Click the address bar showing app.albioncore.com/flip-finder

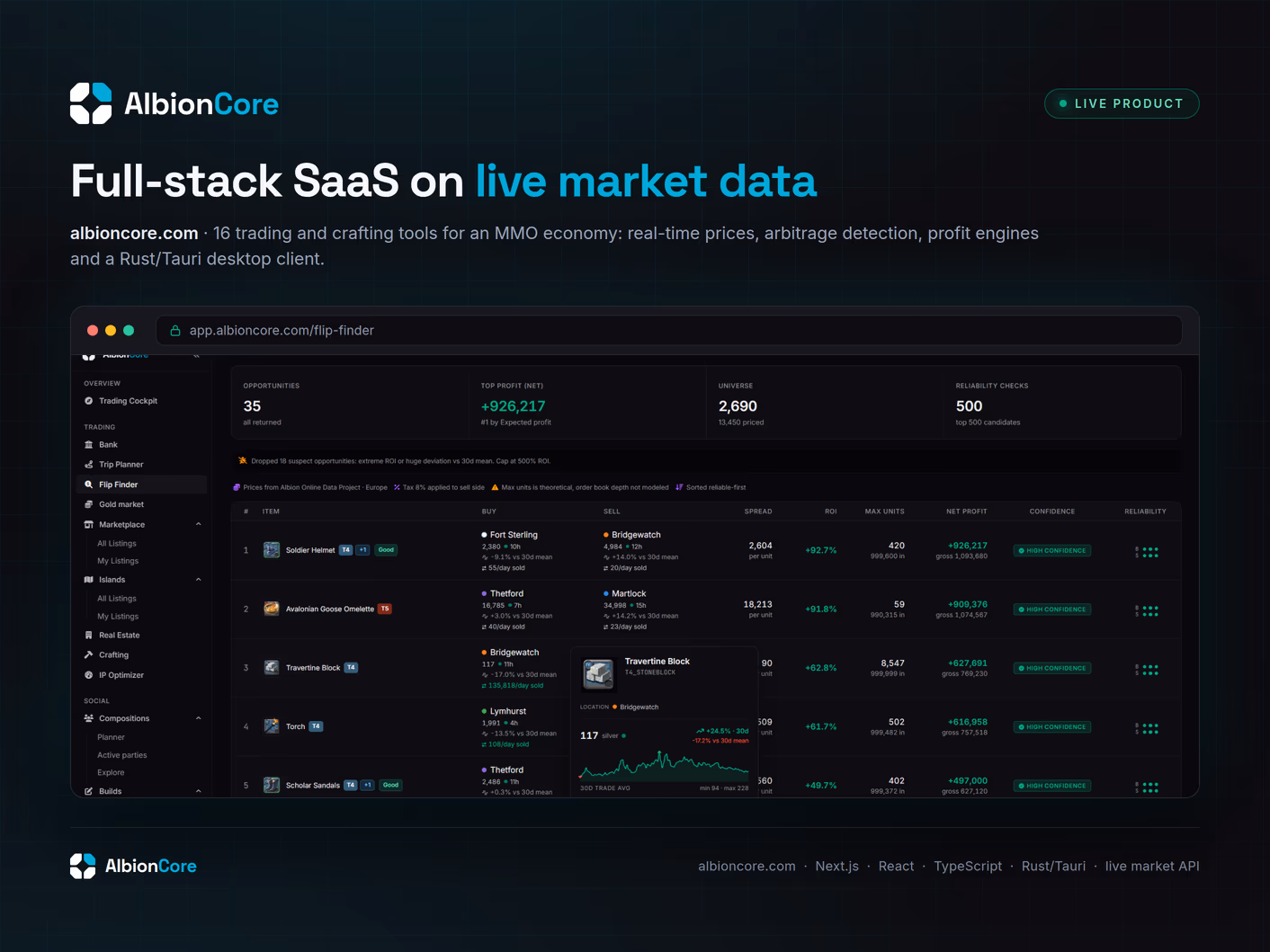point(669,331)
